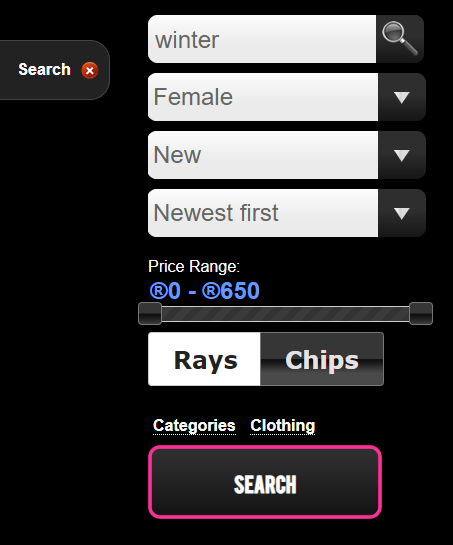Select the Search tab label
Screen dimensions: 453x545
point(45,70)
